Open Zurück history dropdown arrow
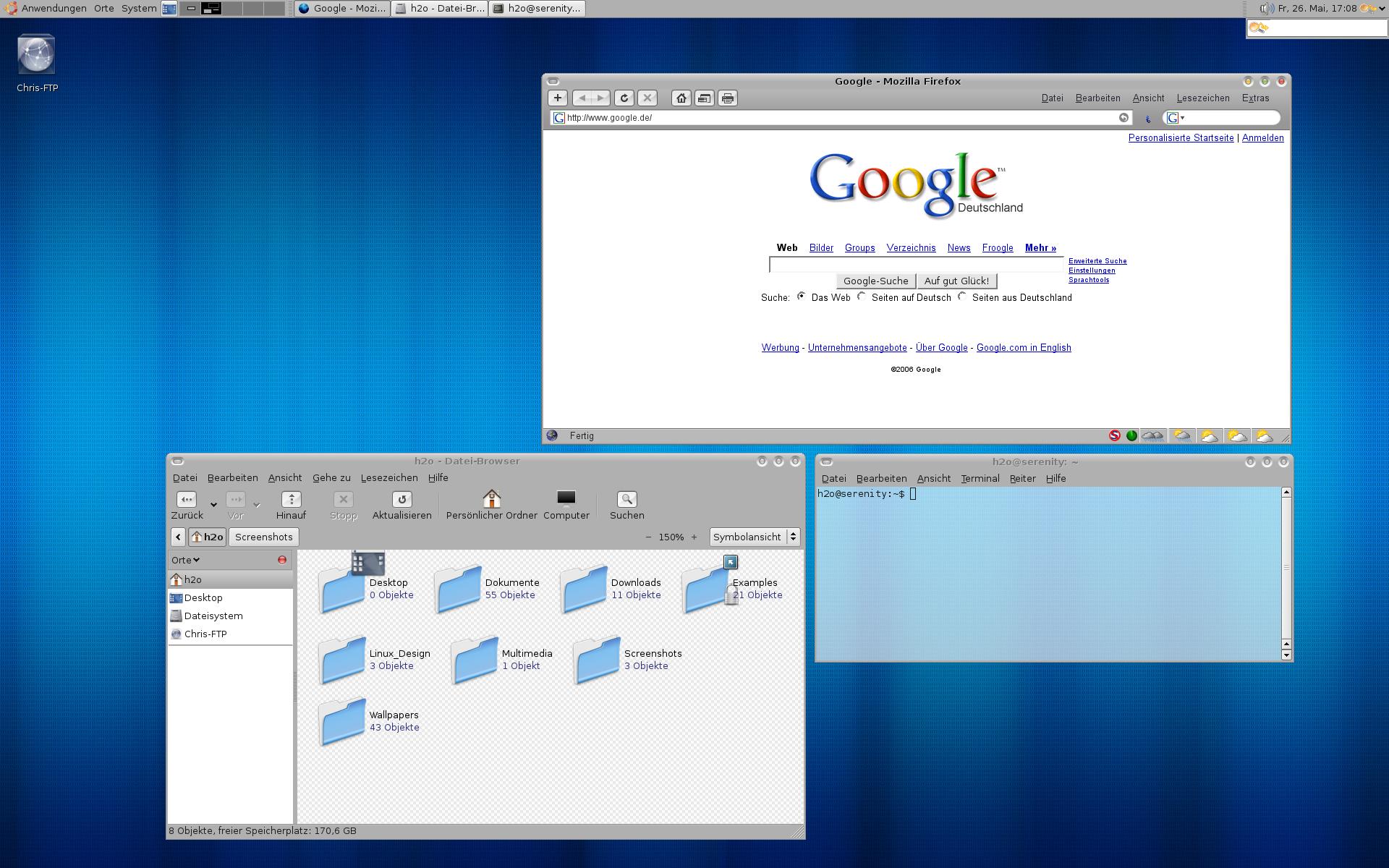This screenshot has width=1389, height=868. [213, 504]
